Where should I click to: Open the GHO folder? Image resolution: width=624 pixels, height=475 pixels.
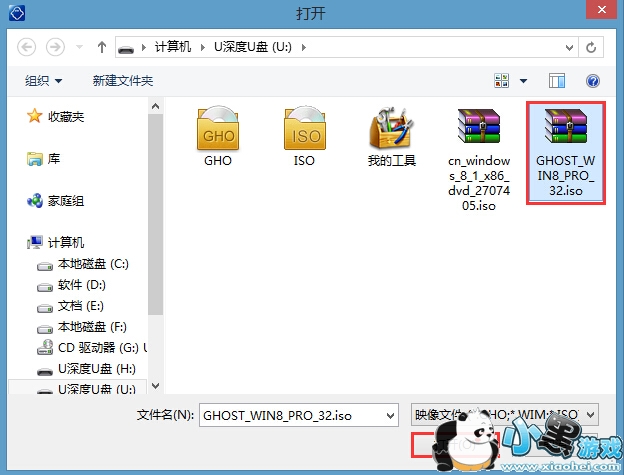(x=218, y=136)
